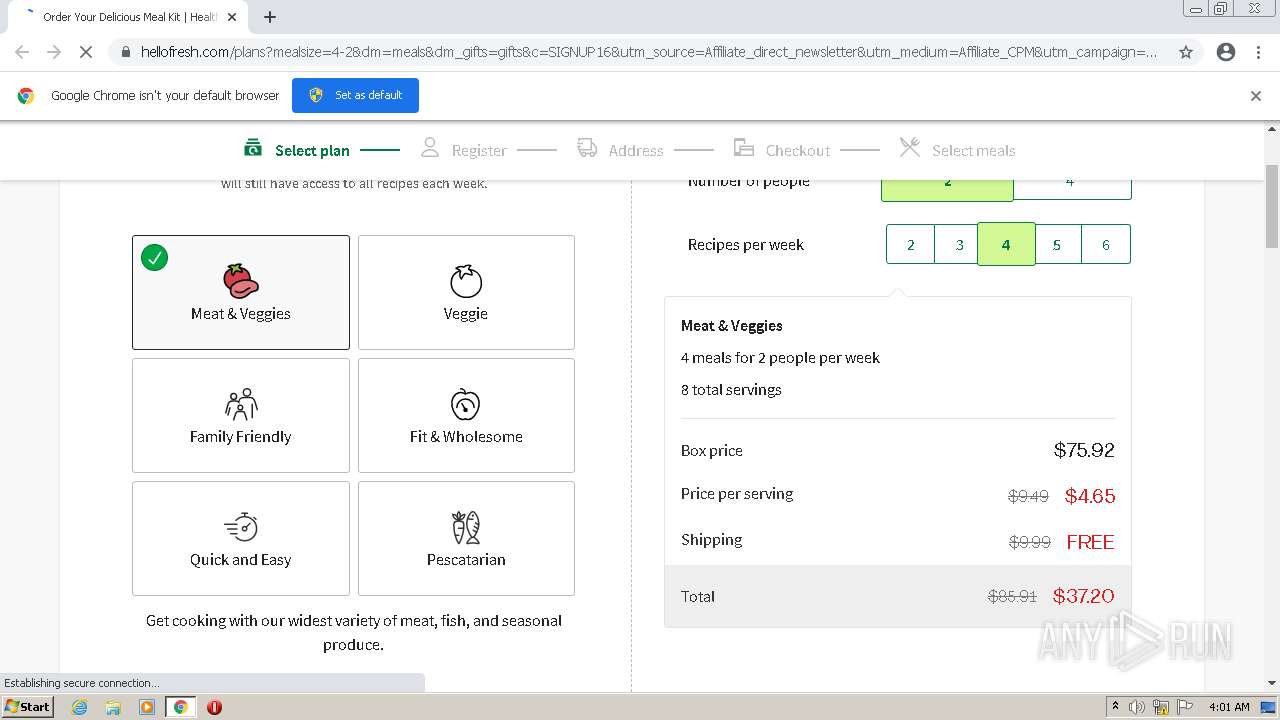Click the Select meals utensils icon
The image size is (1280, 720).
[909, 148]
